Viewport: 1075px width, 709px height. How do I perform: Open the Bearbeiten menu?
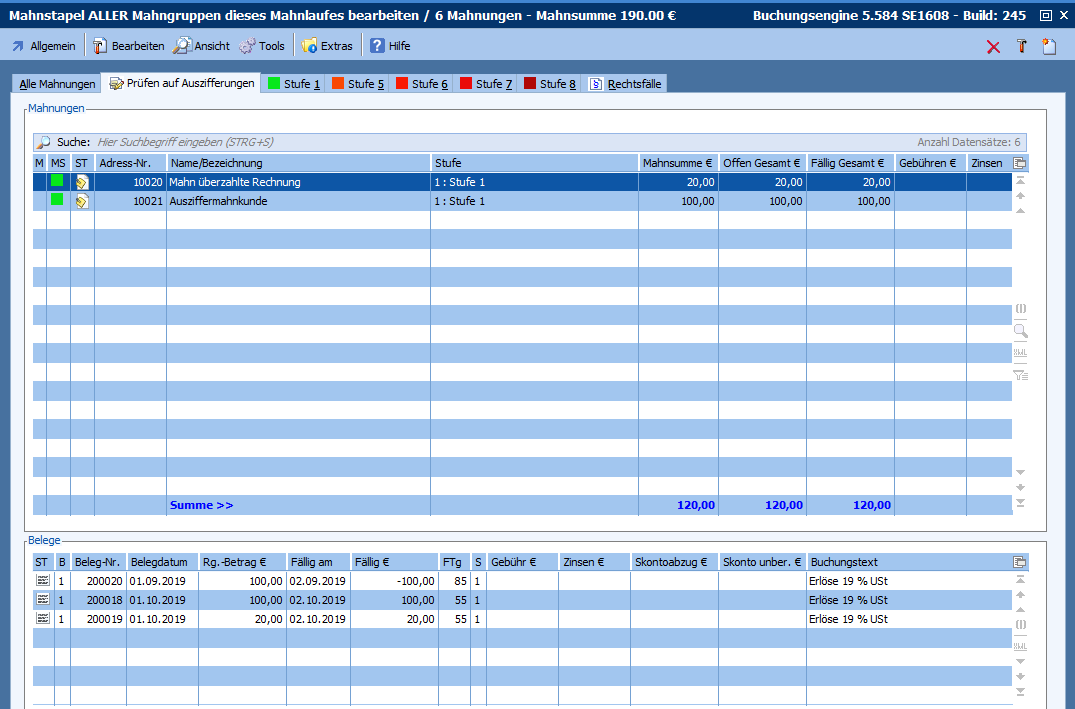tap(128, 46)
